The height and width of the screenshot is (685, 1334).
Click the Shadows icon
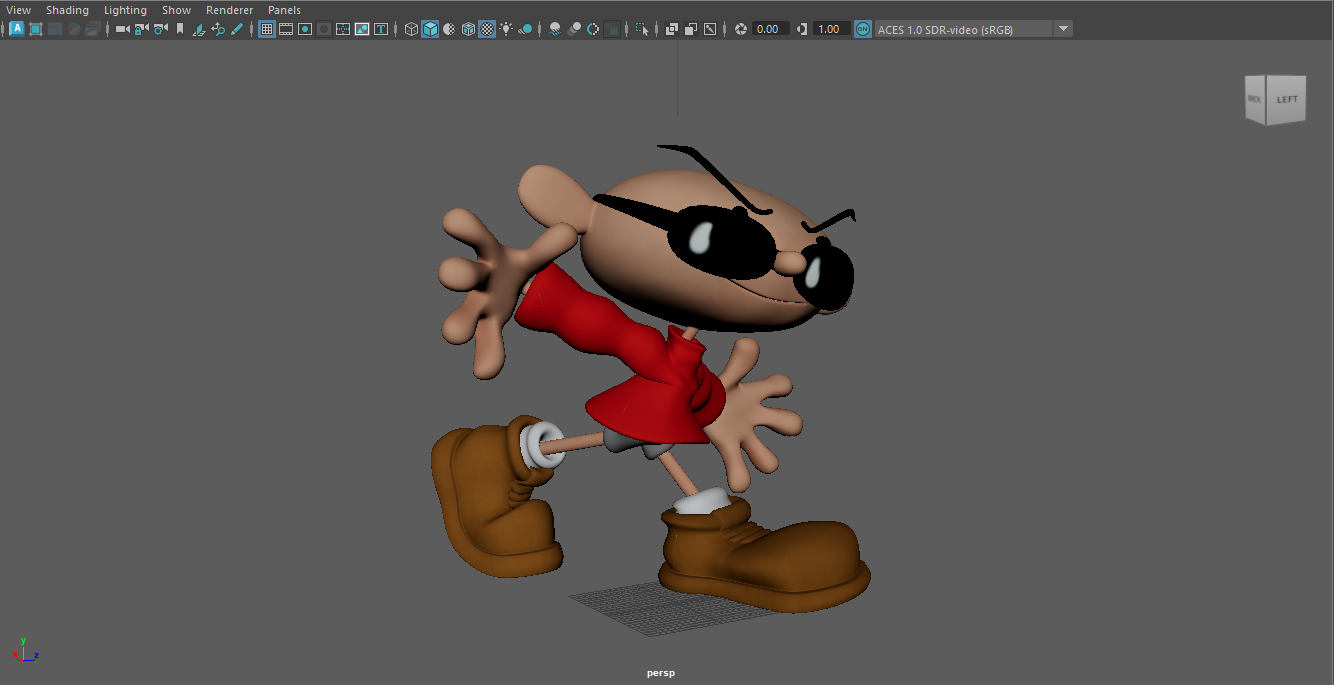(525, 29)
